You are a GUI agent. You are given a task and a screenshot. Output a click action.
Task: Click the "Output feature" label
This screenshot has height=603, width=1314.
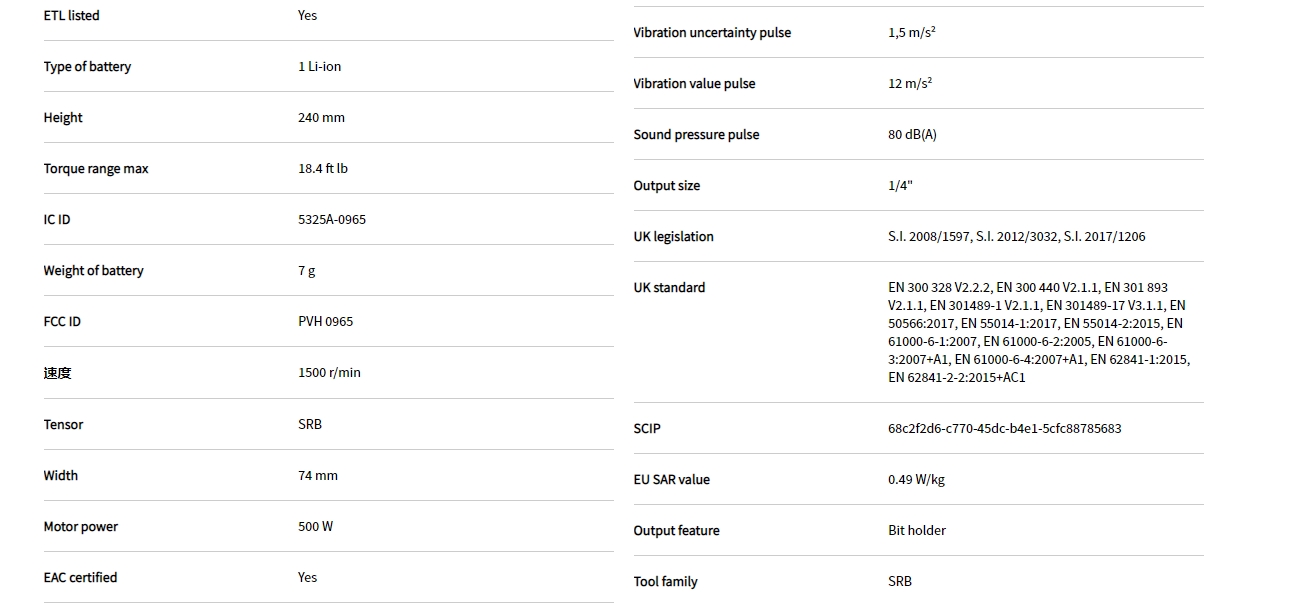676,531
